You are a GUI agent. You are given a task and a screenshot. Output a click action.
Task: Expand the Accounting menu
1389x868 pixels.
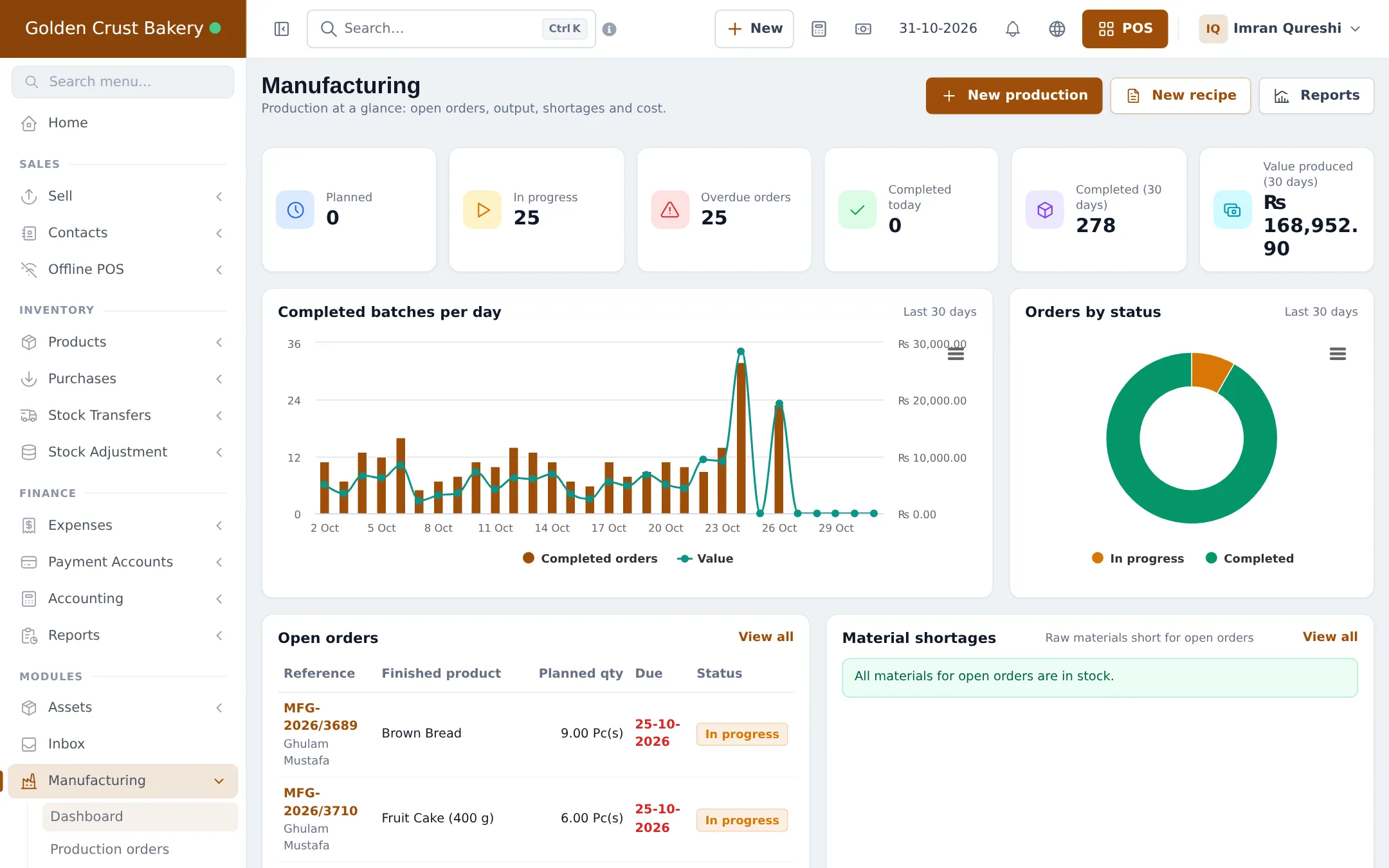pyautogui.click(x=122, y=599)
